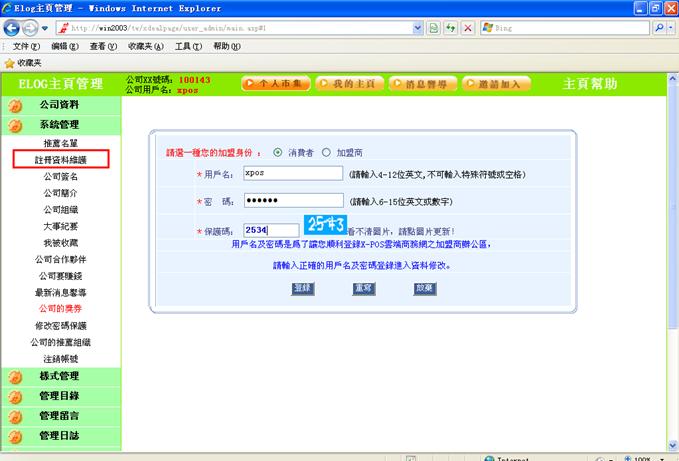This screenshot has width=679, height=461.
Task: Click the 註冊資料維護 sidebar link
Action: point(60,159)
